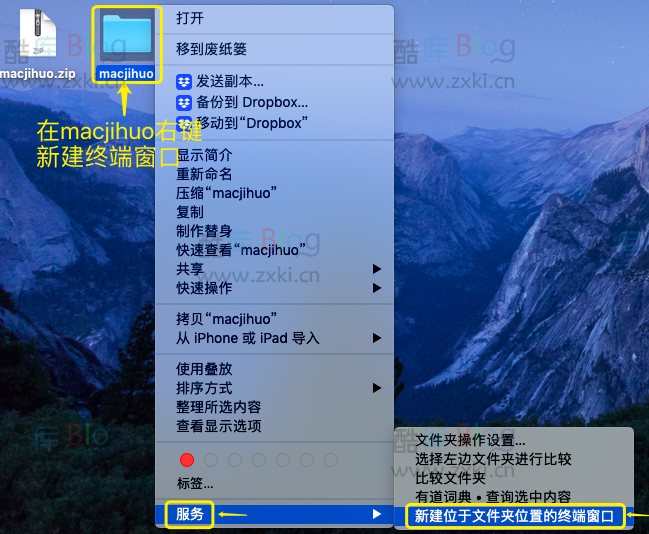Apply the fifth tag color circle

(283, 460)
